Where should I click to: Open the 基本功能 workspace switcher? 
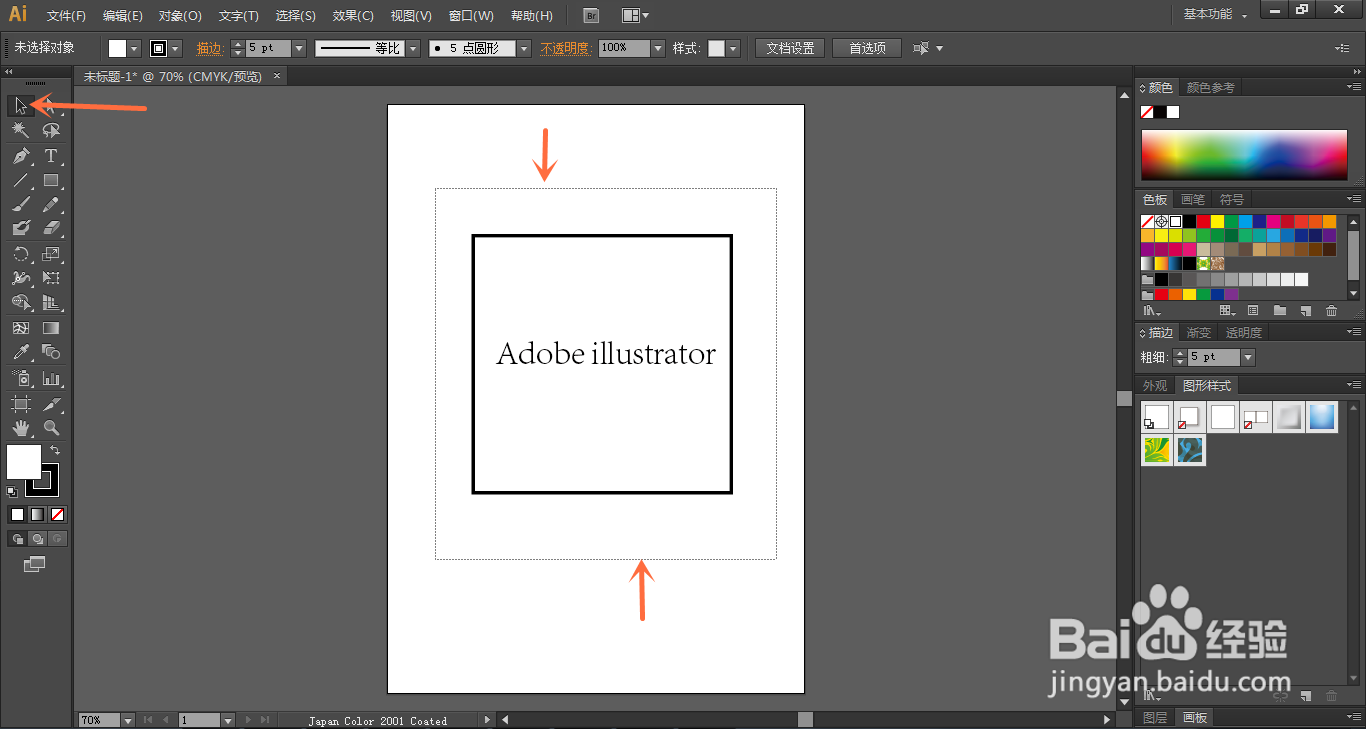(1216, 15)
